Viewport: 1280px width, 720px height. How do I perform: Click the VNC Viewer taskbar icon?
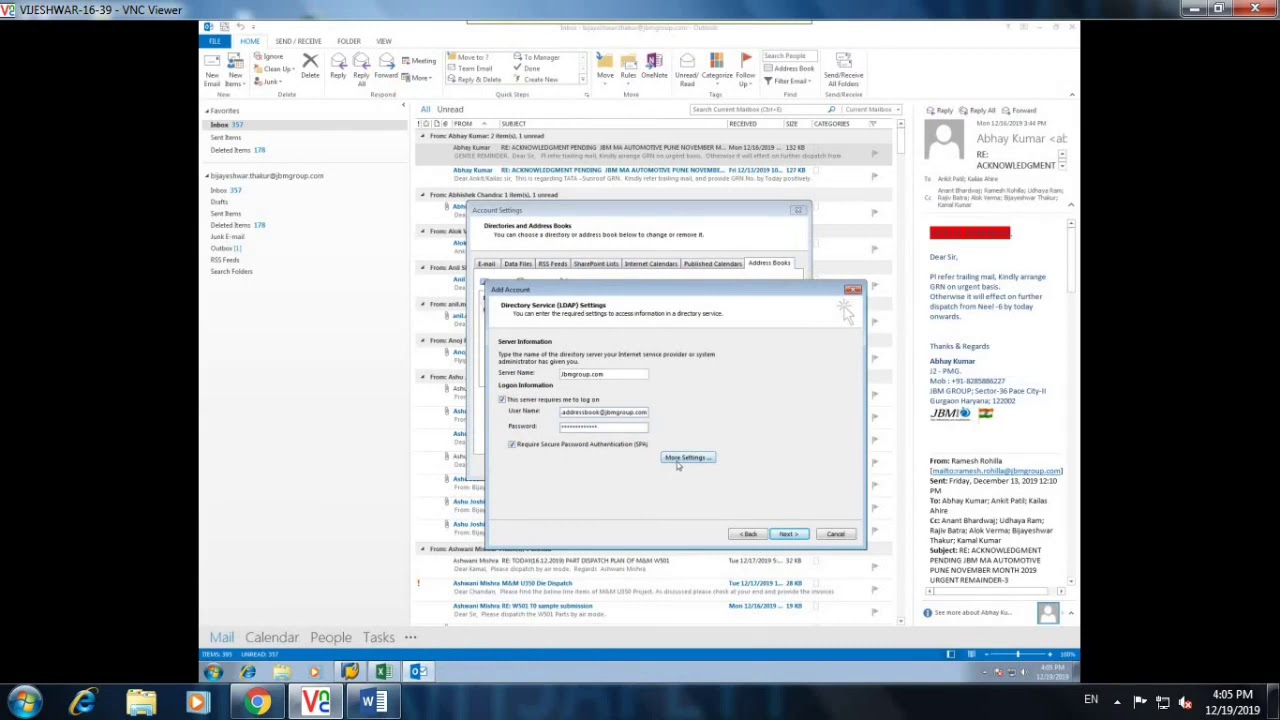[x=316, y=702]
